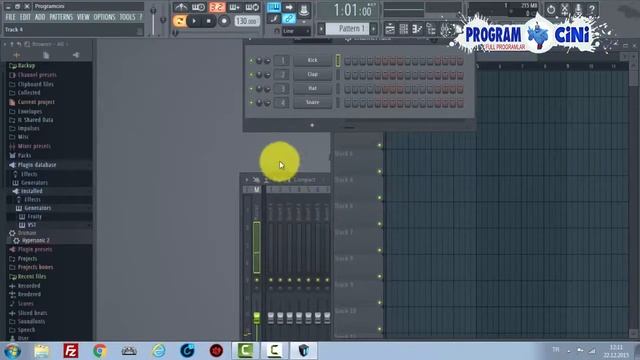Expand the Recent files folder
Image resolution: width=640 pixels, height=360 pixels.
[32, 277]
